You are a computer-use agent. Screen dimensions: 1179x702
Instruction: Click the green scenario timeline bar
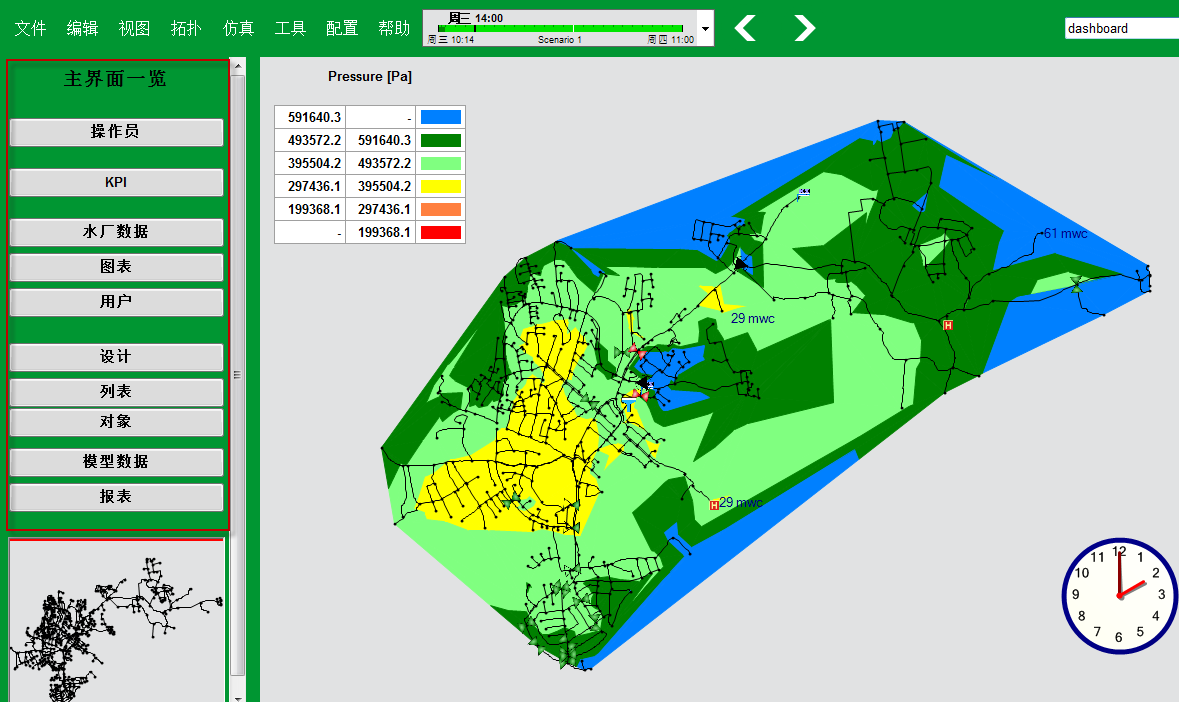[x=560, y=28]
